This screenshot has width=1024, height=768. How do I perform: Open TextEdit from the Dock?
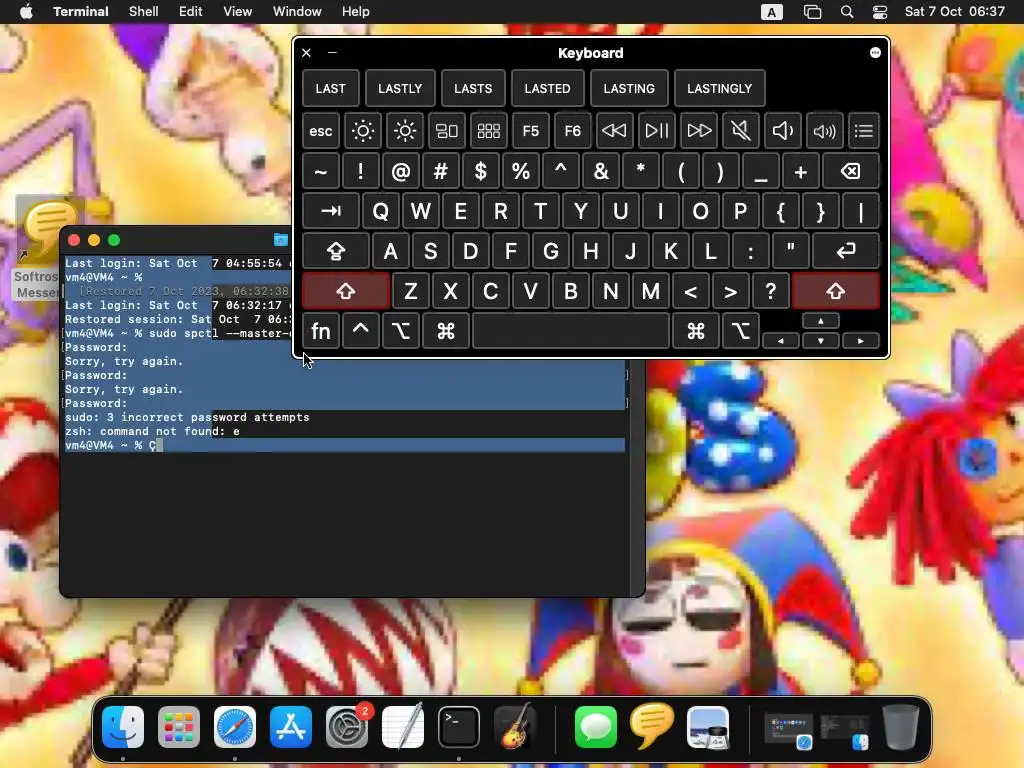pos(403,727)
